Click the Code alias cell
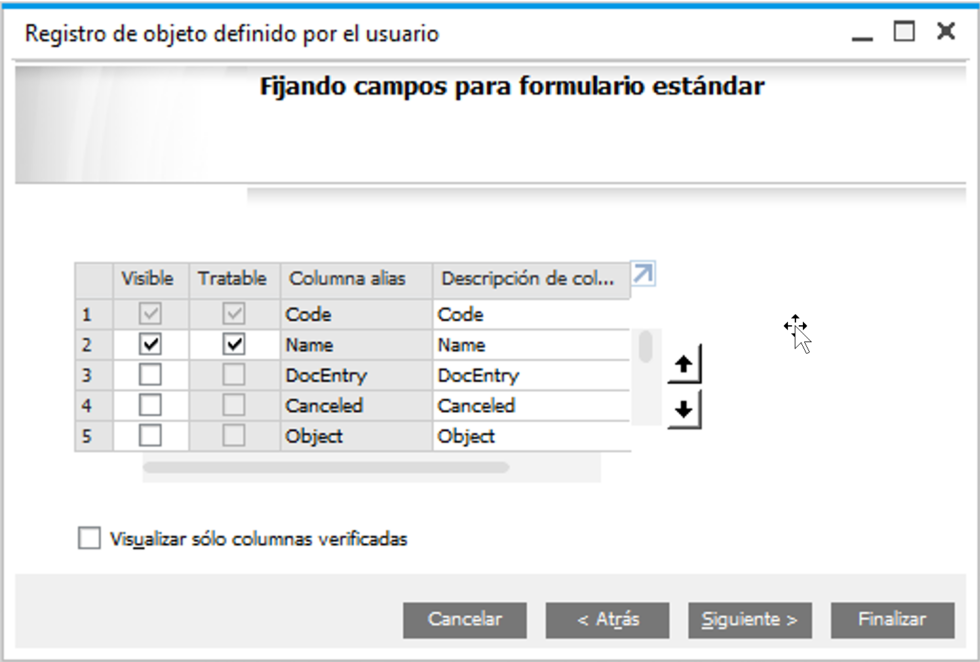The width and height of the screenshot is (980, 662). click(356, 314)
